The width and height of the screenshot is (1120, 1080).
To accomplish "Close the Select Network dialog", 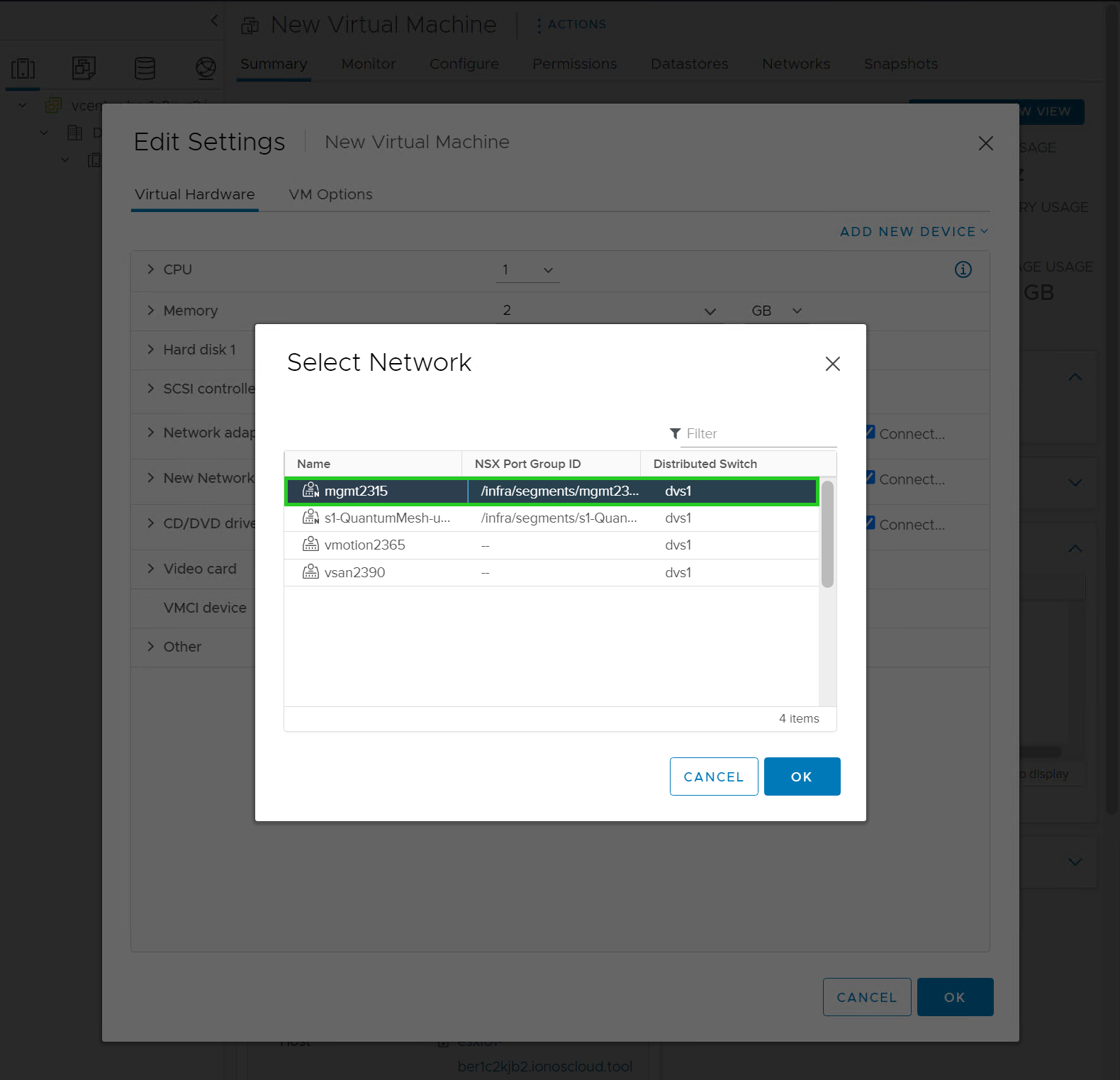I will pyautogui.click(x=833, y=364).
